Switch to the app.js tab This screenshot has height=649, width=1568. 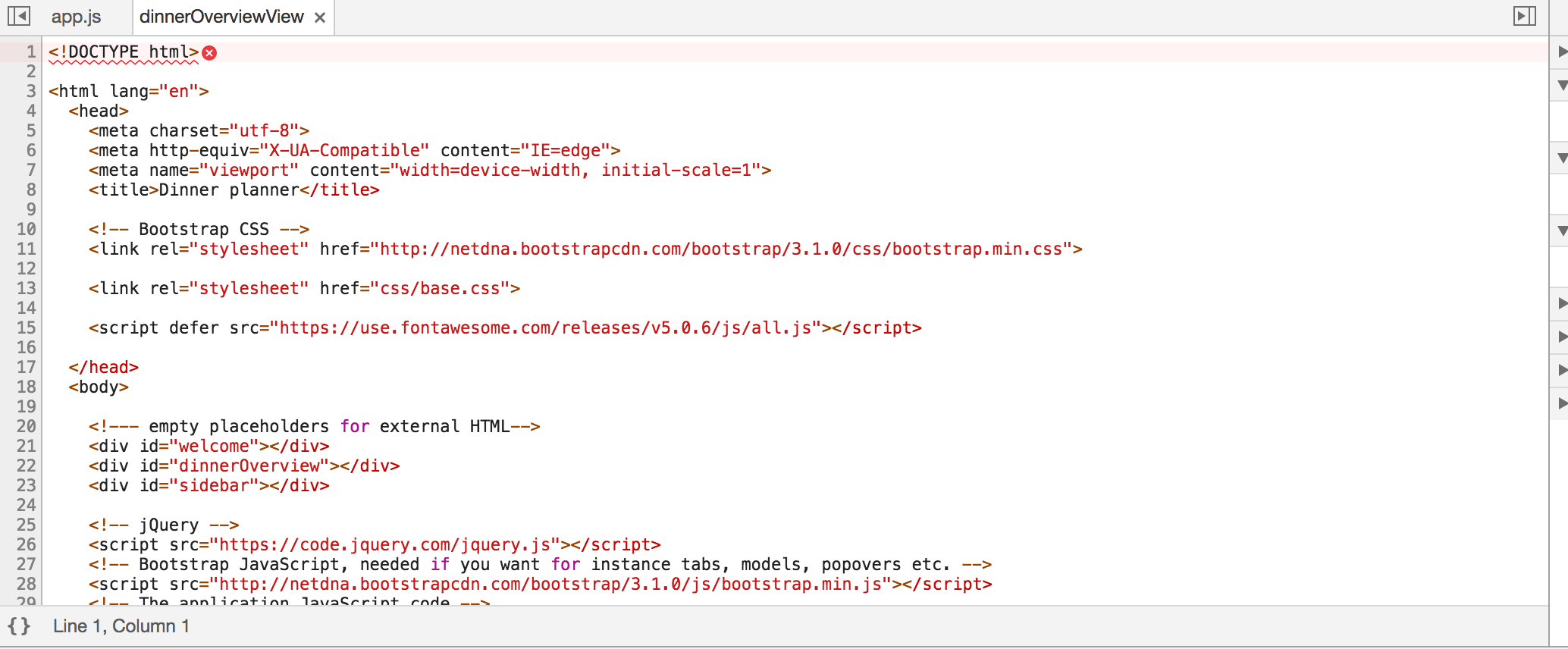pos(76,17)
